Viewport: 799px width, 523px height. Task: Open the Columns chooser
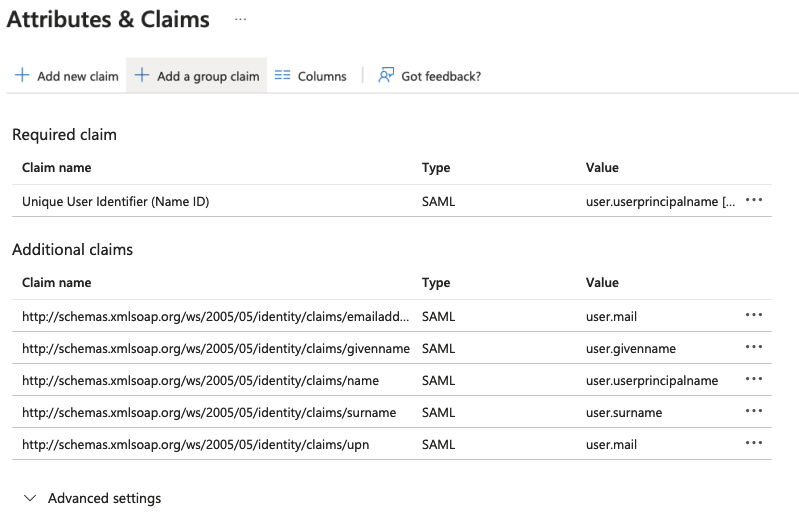(x=321, y=76)
